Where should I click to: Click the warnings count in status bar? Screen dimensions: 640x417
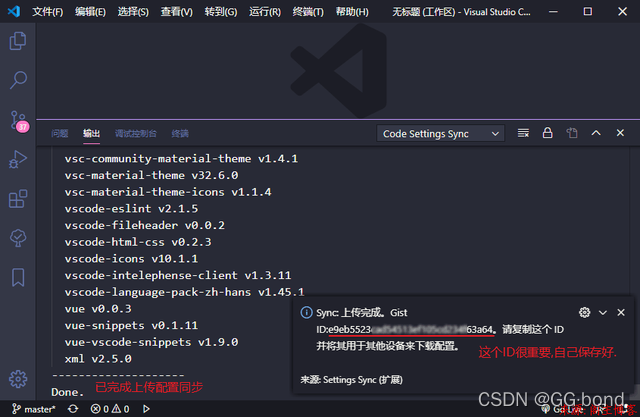121,409
